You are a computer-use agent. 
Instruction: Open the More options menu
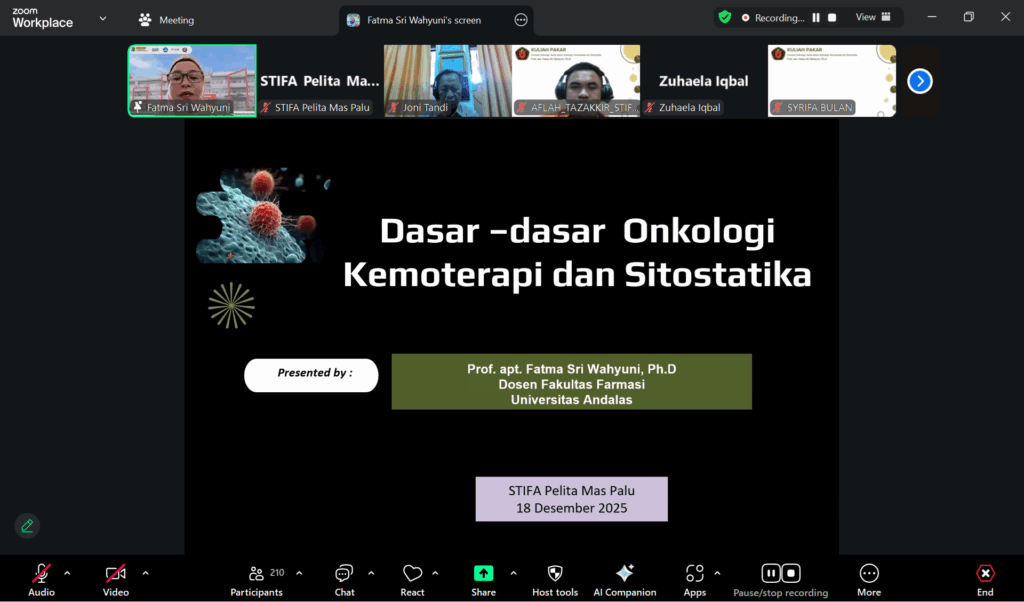pos(869,578)
